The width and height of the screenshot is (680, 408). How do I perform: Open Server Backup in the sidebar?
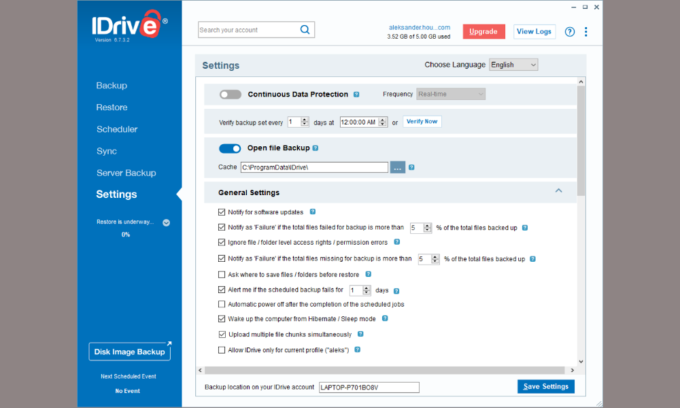tap(126, 173)
